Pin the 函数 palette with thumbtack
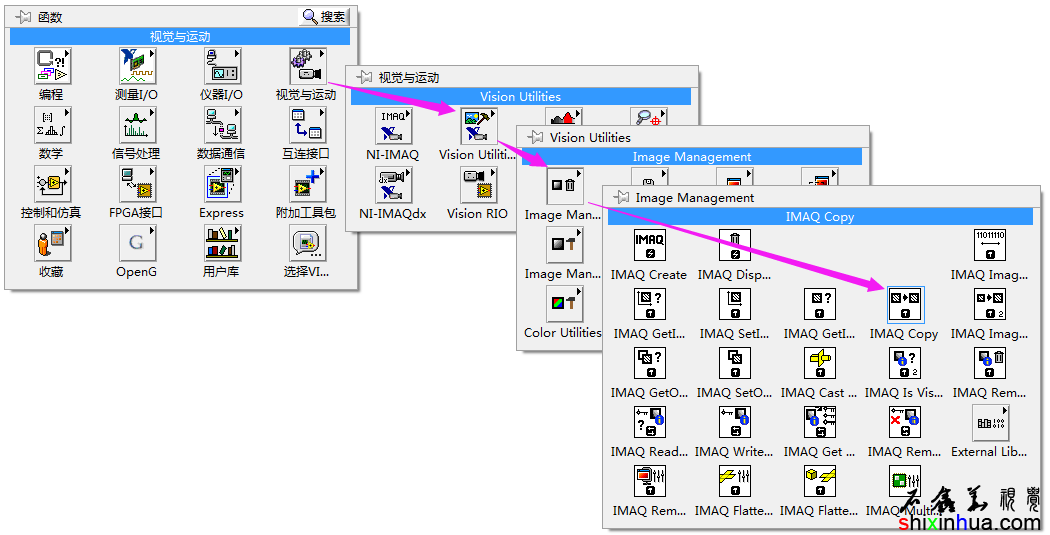Viewport: 1050px width, 535px height. click(x=22, y=16)
